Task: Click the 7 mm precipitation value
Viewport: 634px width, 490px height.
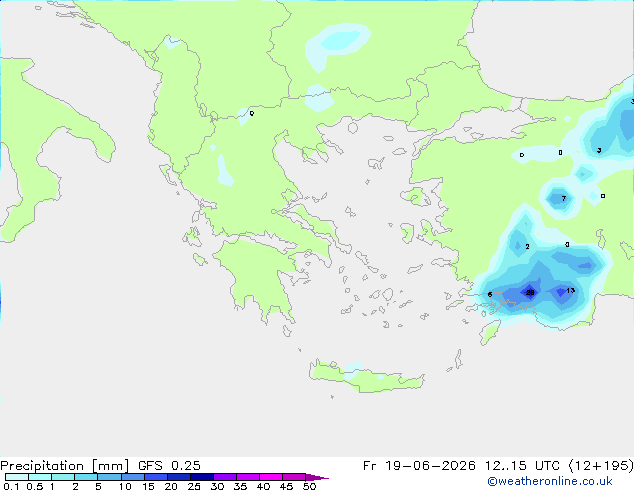Action: pos(564,199)
